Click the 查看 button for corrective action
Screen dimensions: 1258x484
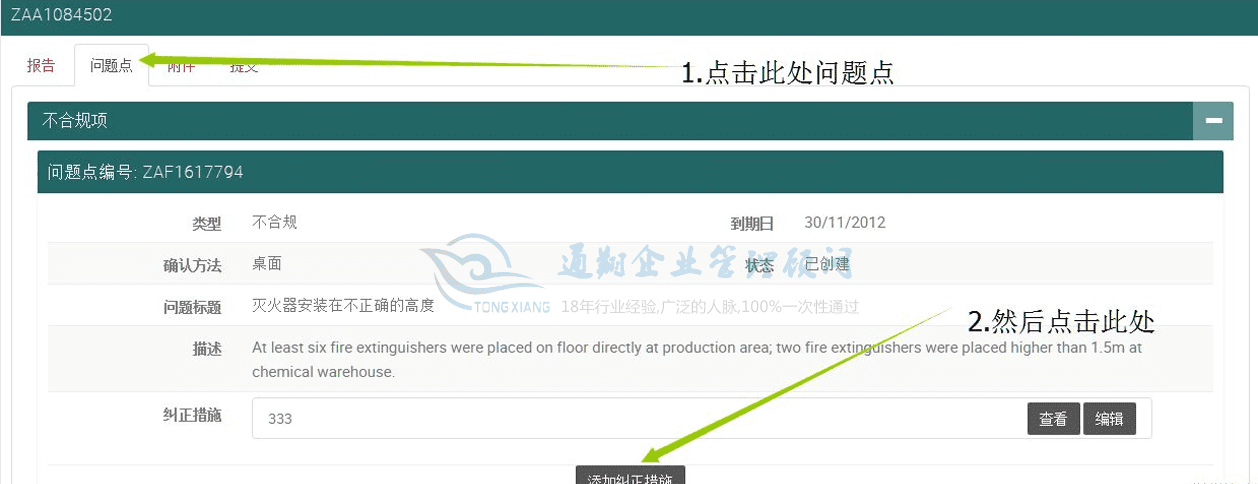1053,419
